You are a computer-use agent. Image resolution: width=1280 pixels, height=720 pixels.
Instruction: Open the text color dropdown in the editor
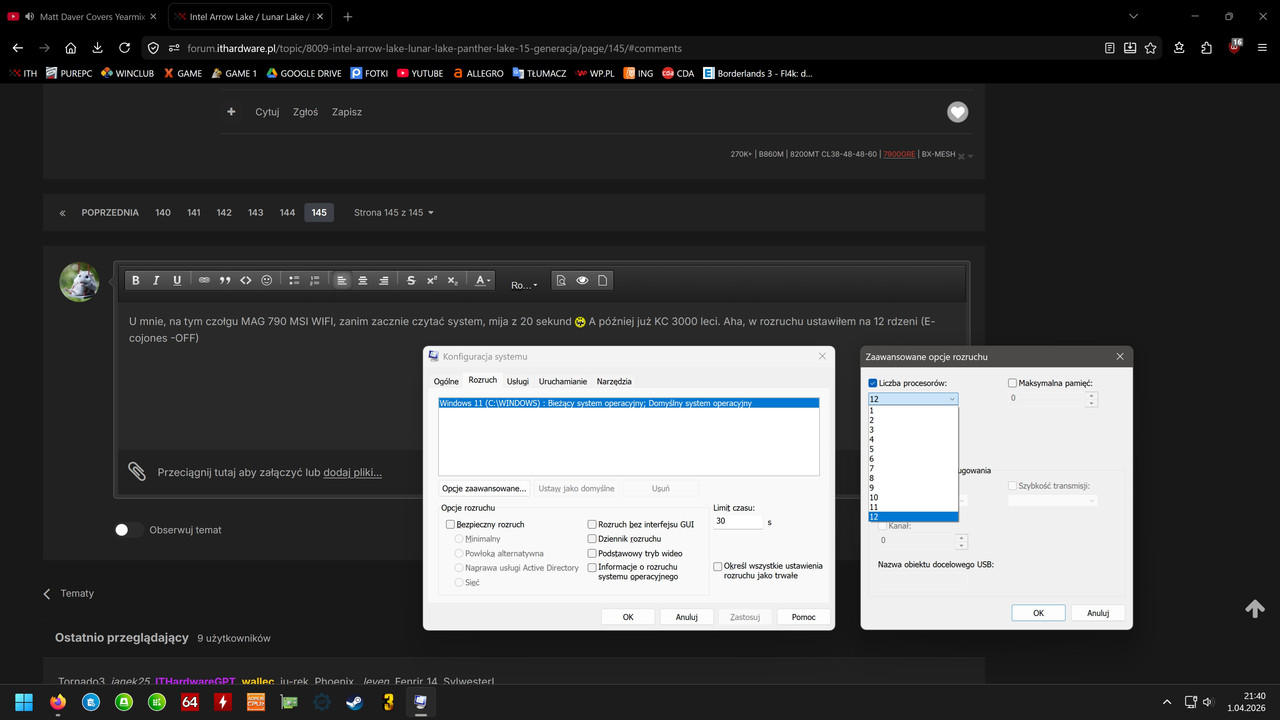tap(483, 281)
